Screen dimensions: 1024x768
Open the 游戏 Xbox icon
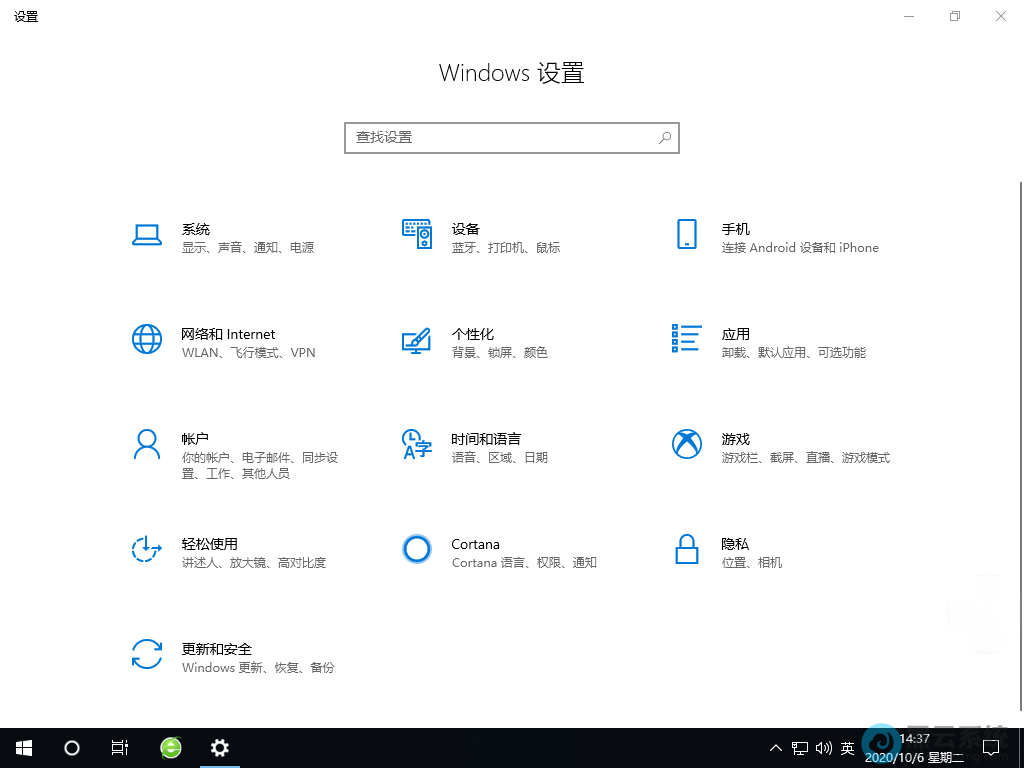[686, 444]
